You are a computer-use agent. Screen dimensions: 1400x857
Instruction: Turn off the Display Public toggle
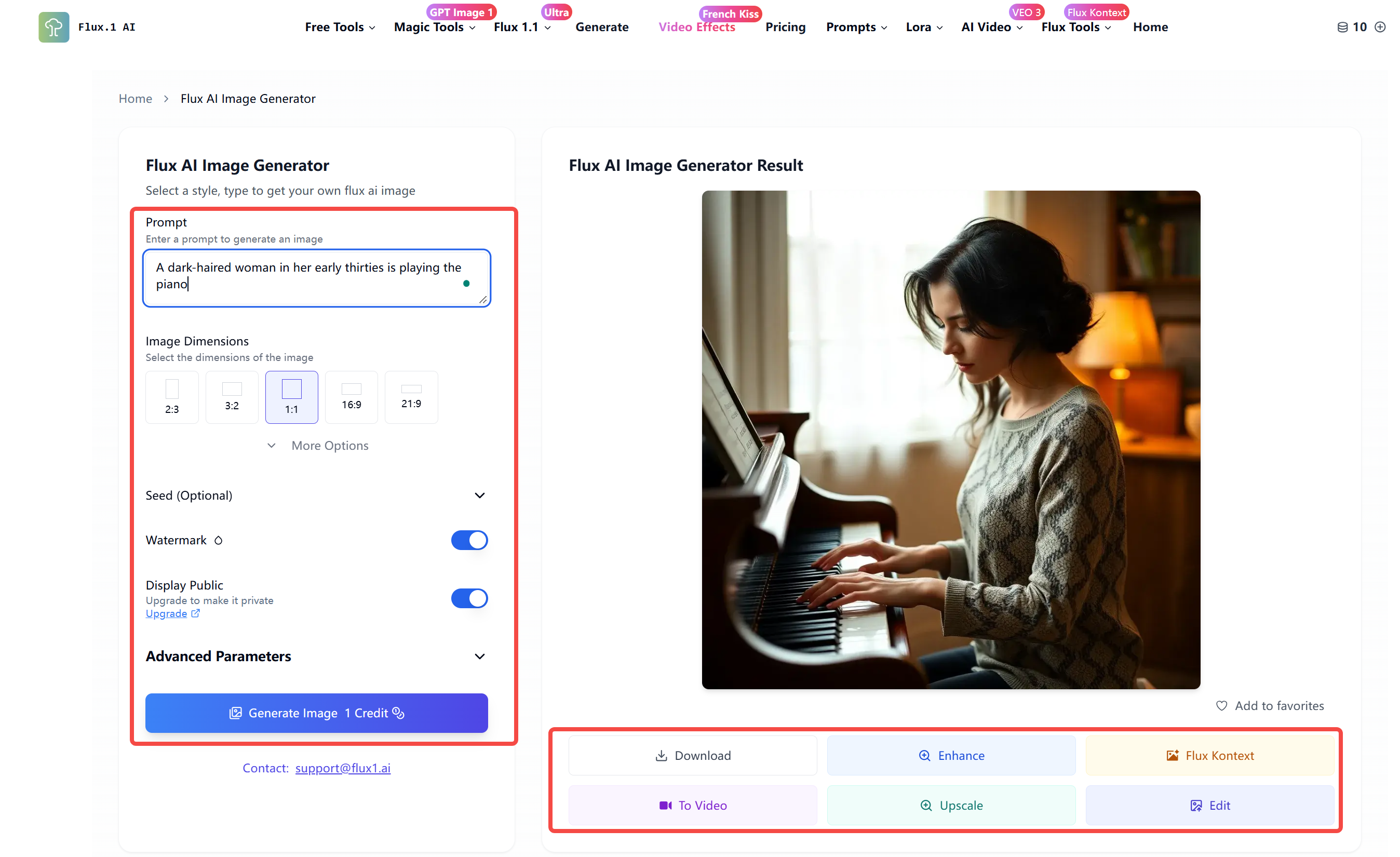pyautogui.click(x=469, y=598)
